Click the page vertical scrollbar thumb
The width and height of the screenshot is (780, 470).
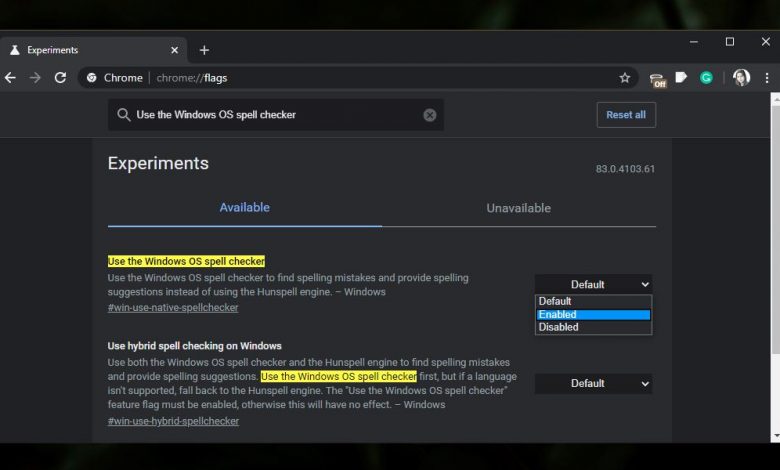pyautogui.click(x=775, y=229)
